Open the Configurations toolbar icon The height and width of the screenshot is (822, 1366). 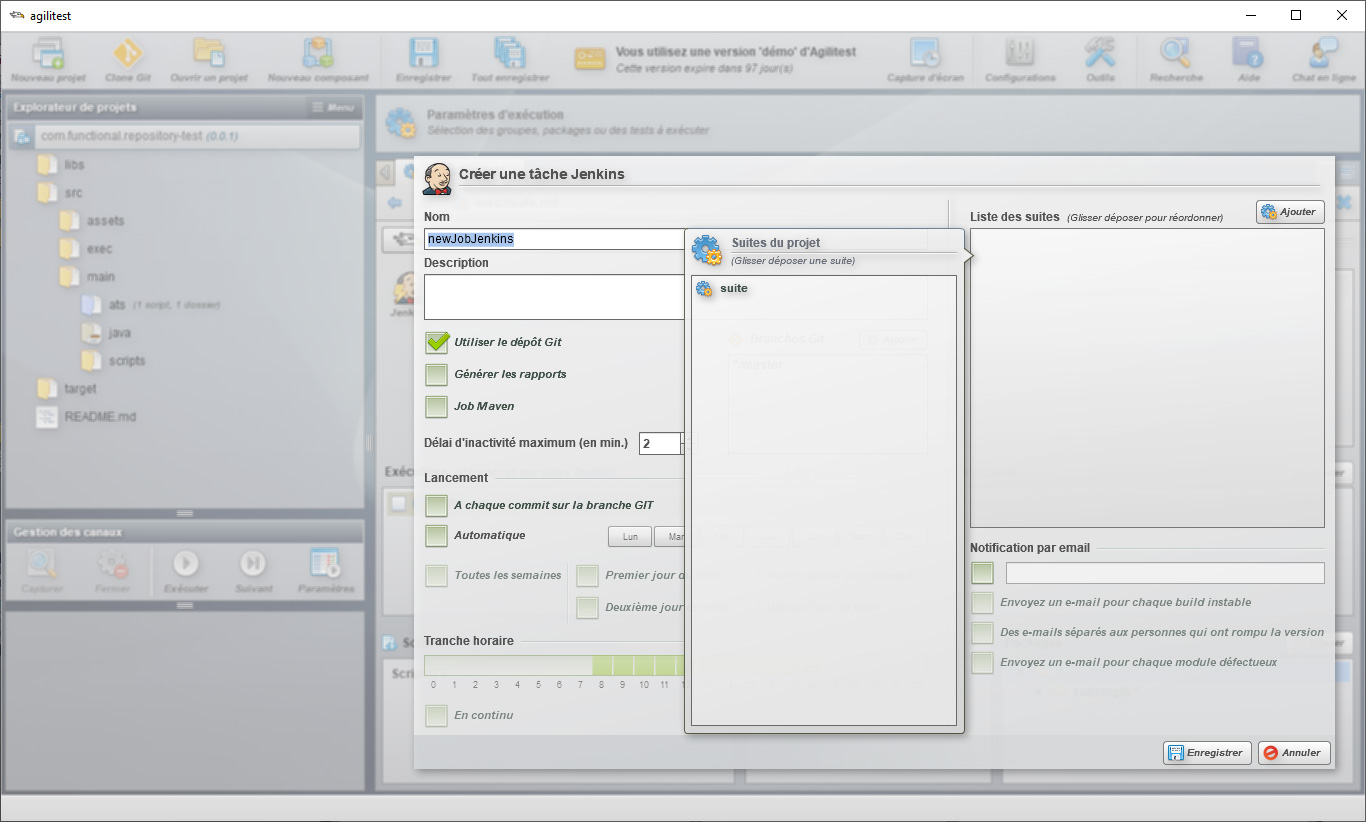(1020, 53)
